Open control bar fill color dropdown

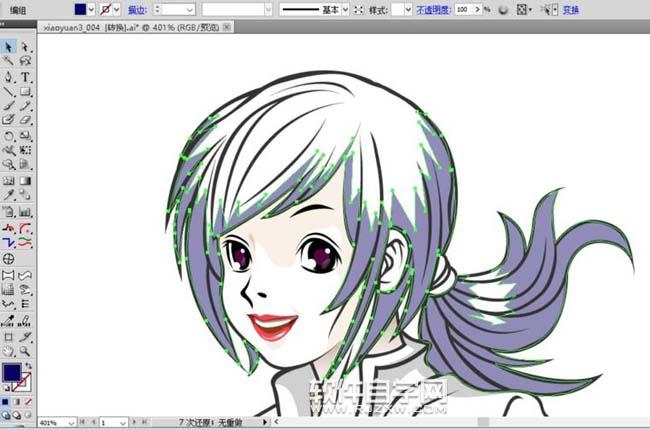pyautogui.click(x=91, y=10)
